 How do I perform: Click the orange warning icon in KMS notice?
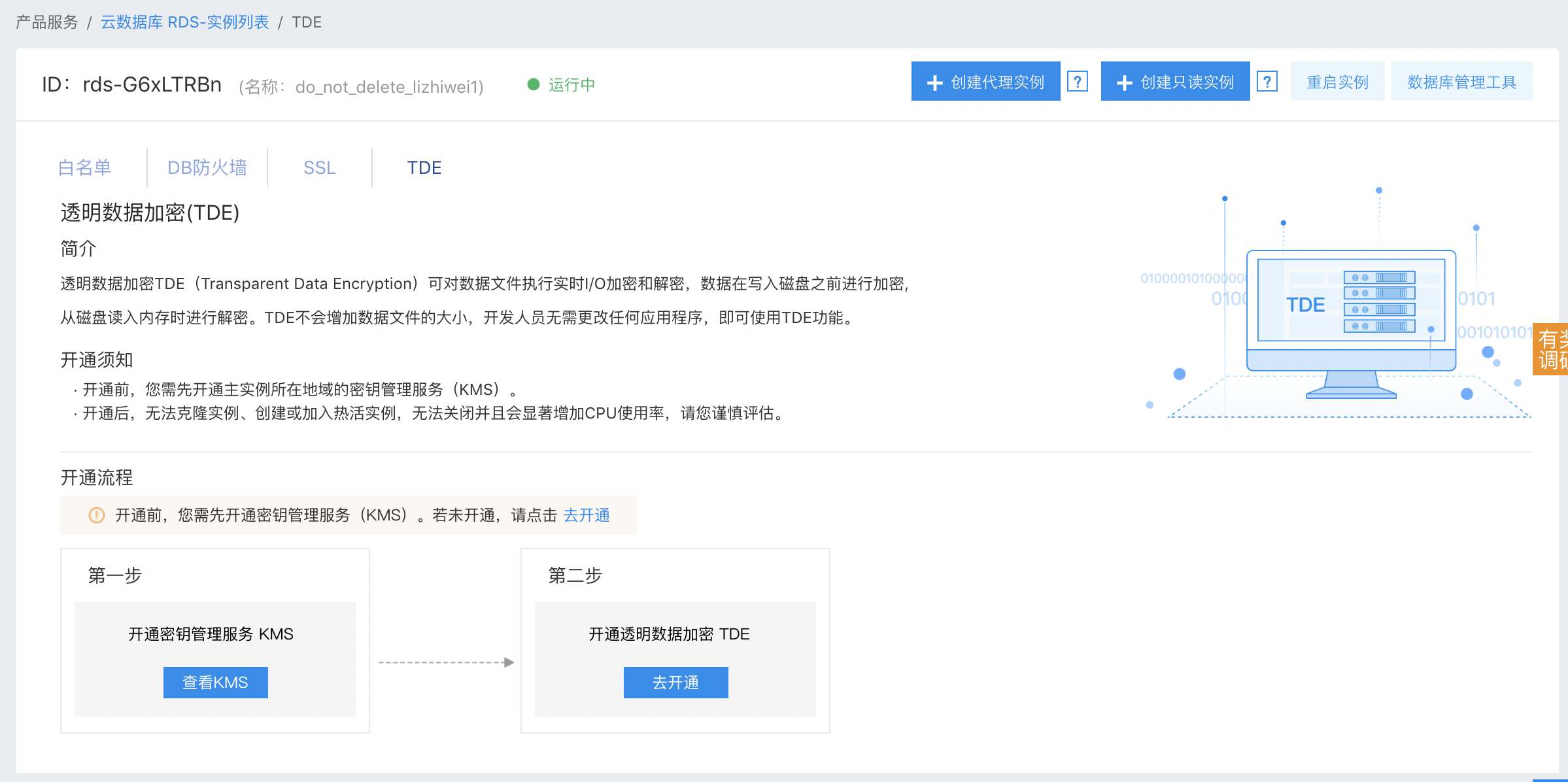[97, 515]
